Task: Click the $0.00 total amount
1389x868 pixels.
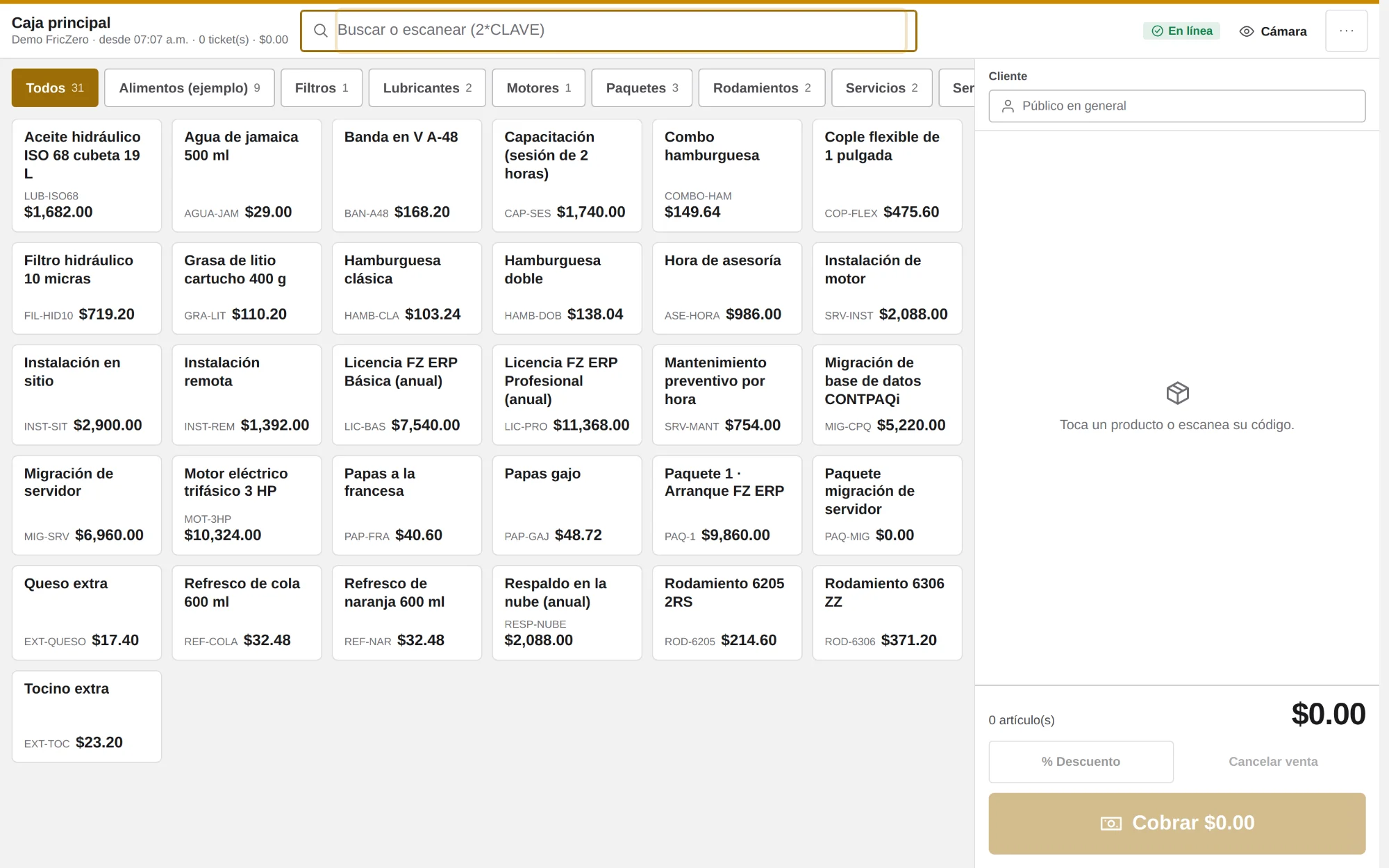Action: pos(1328,714)
